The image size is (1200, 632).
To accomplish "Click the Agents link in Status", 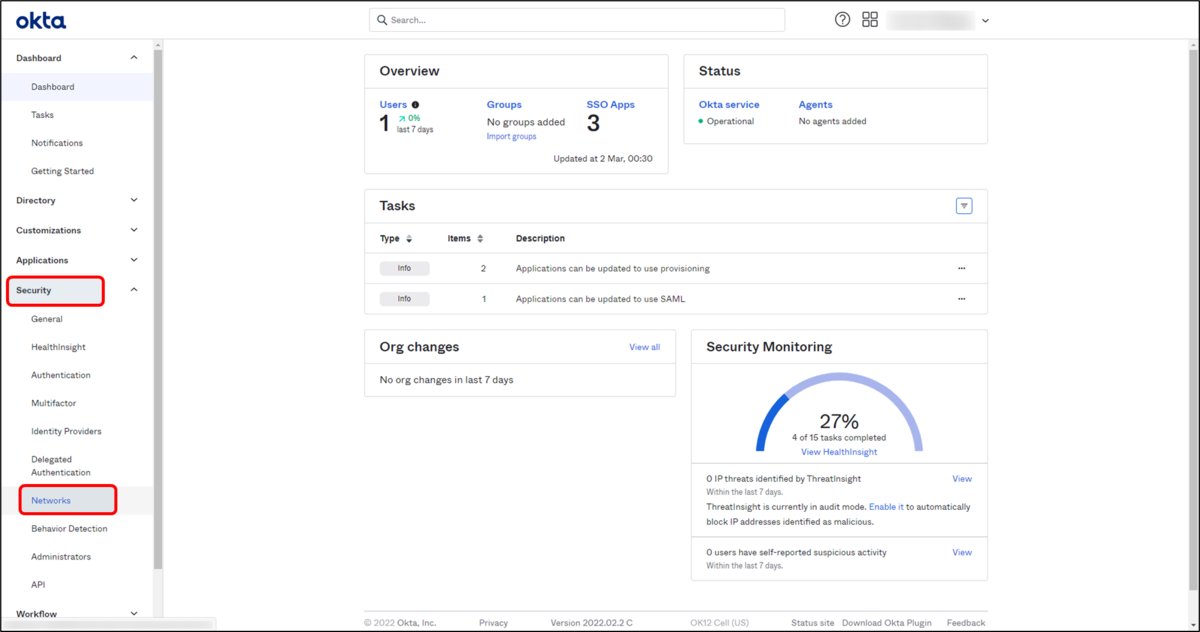I will 815,104.
